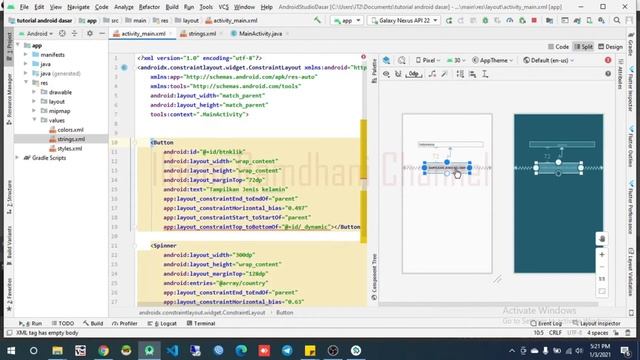Open the TODO tool window
This screenshot has width=640, height=360.
(63, 323)
